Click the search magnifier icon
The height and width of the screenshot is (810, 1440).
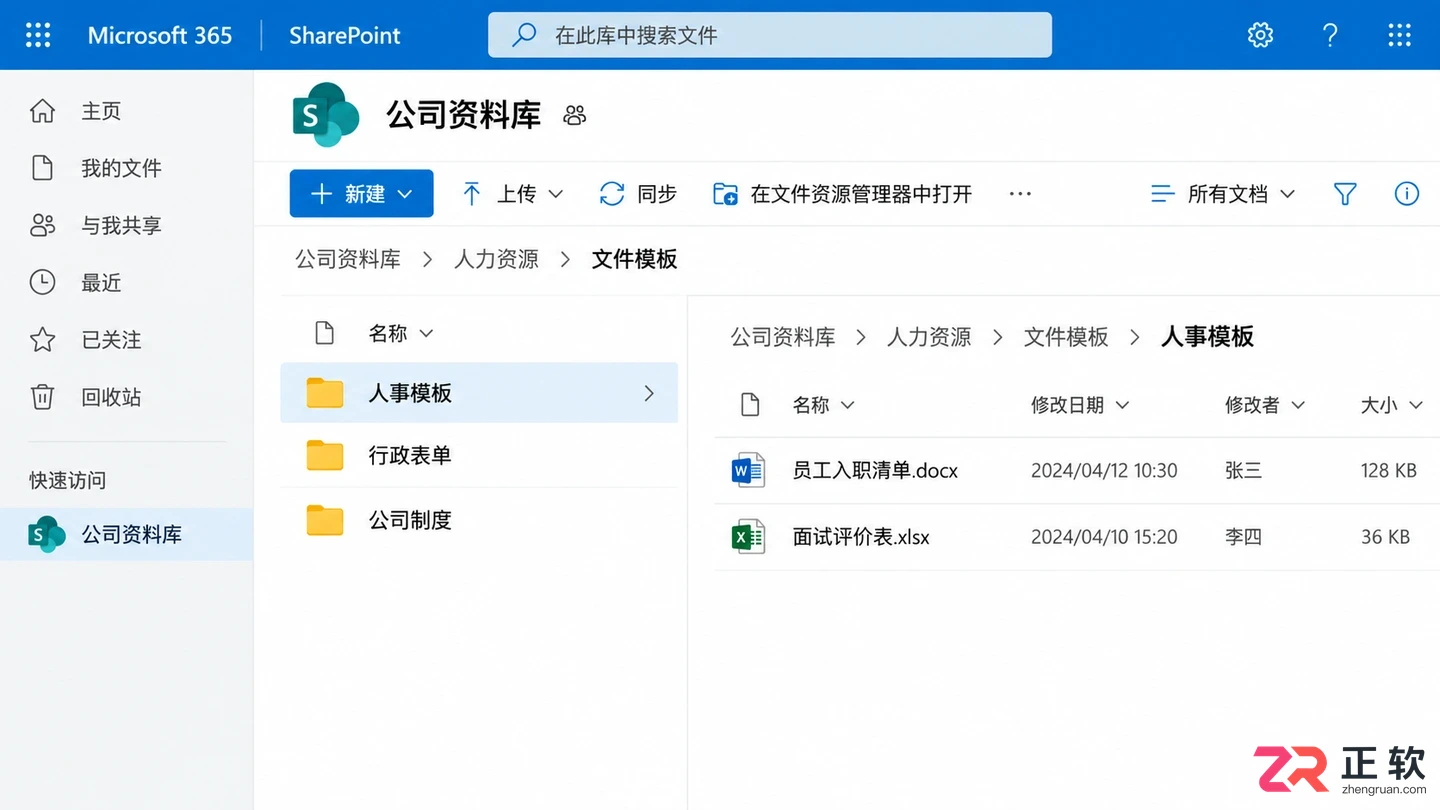point(524,35)
